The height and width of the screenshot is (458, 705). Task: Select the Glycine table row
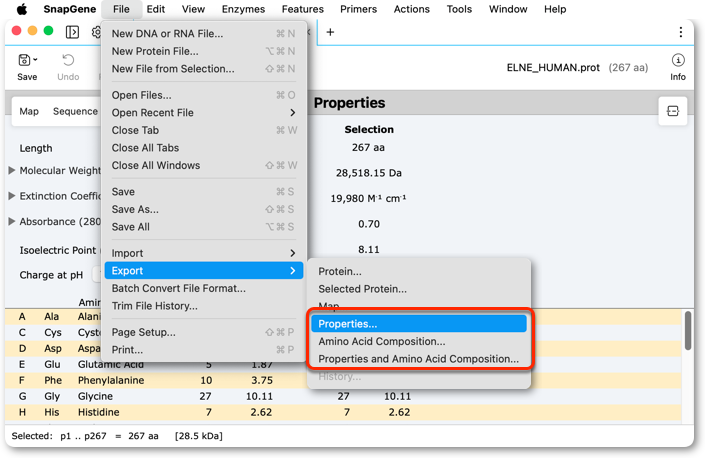click(343, 396)
